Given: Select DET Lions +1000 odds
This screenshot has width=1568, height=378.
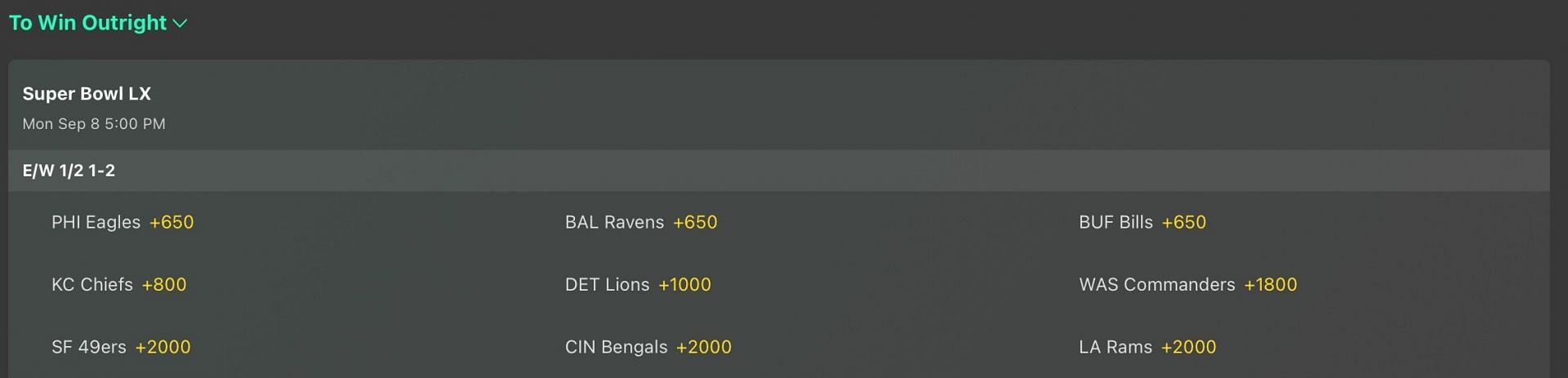Looking at the screenshot, I should tap(684, 285).
